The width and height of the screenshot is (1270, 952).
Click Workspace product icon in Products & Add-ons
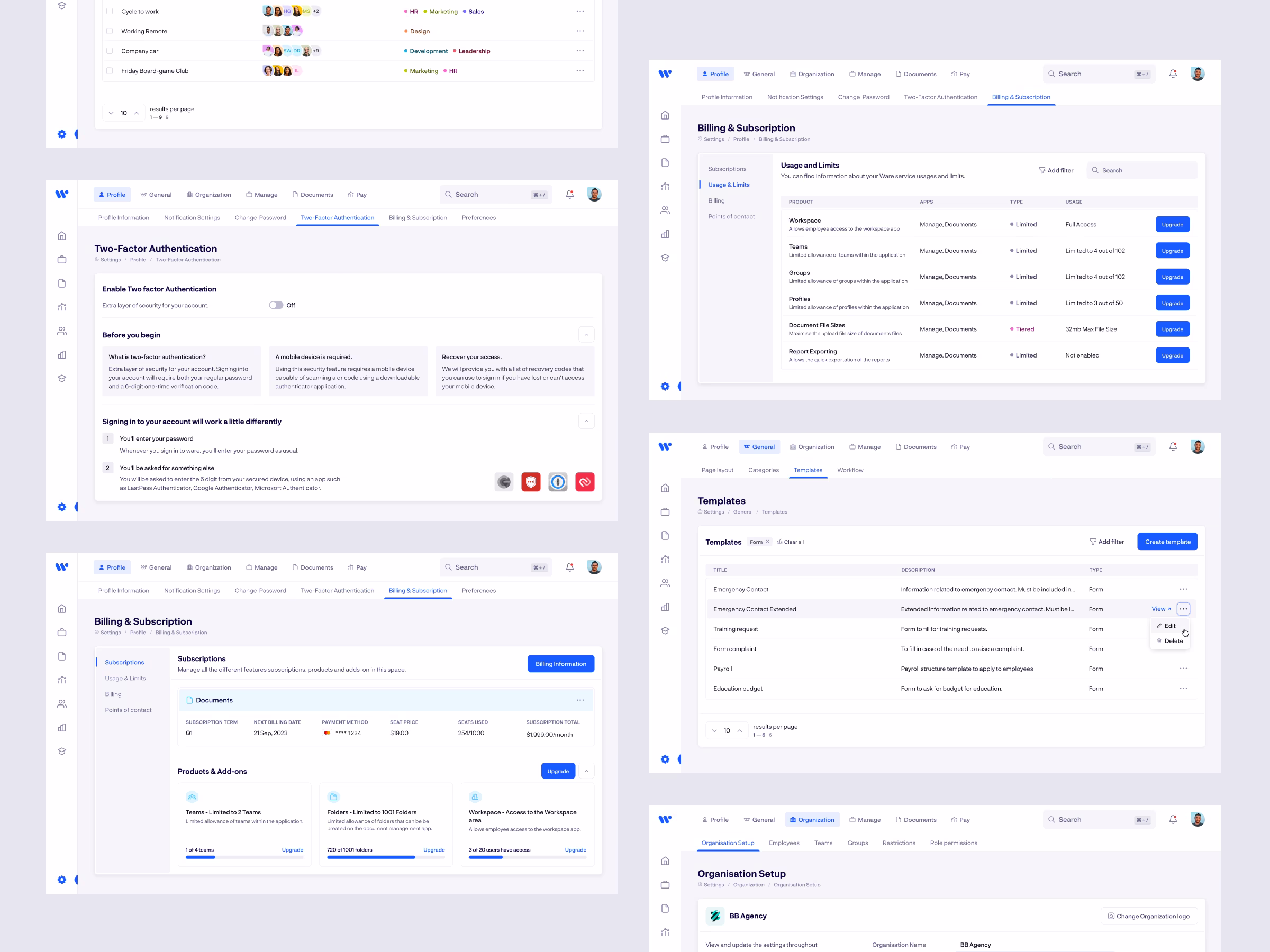coord(475,797)
